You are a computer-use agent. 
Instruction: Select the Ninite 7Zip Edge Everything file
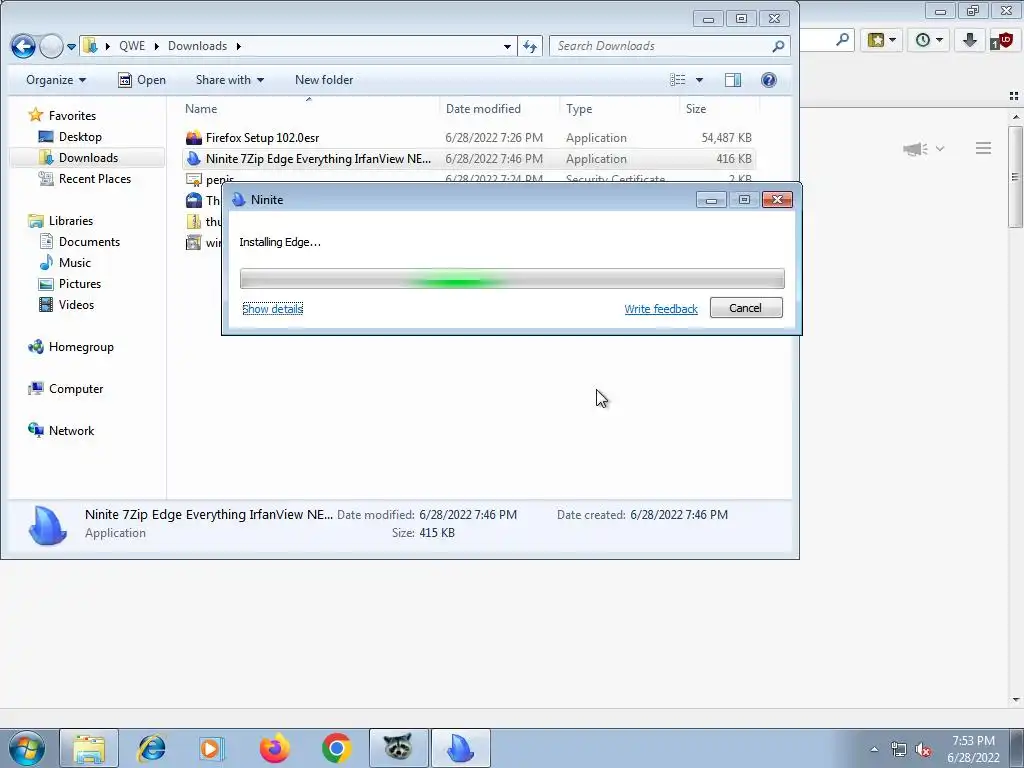(469, 159)
